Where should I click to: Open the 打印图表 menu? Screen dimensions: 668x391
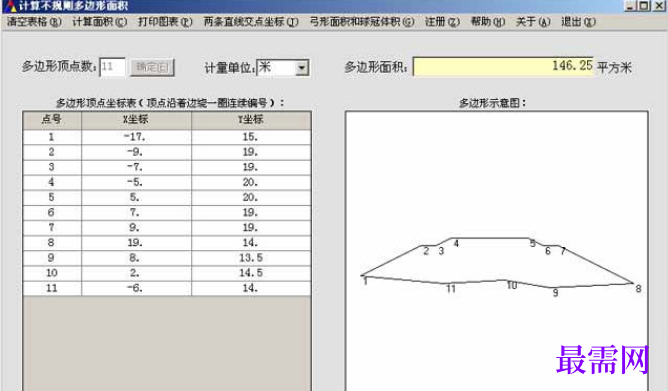165,22
